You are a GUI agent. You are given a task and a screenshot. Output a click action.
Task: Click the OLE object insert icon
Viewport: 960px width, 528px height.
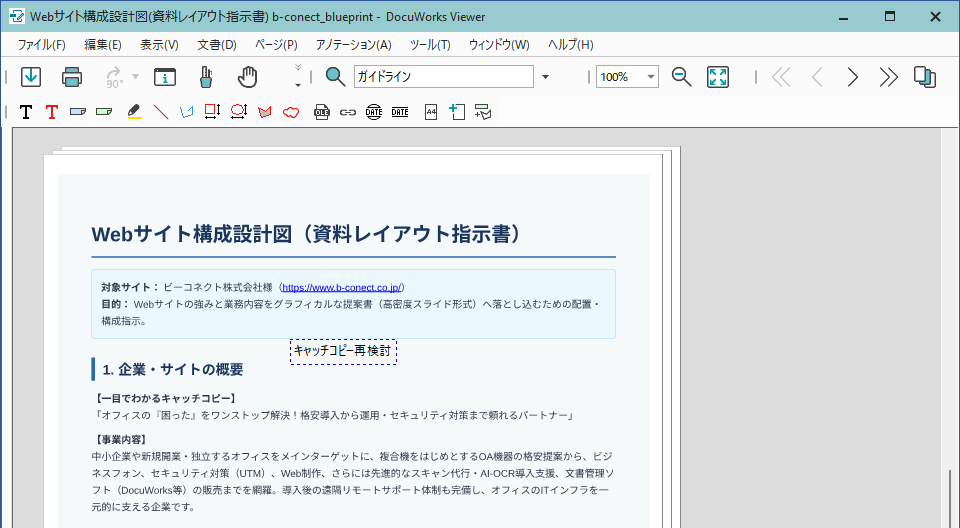321,111
